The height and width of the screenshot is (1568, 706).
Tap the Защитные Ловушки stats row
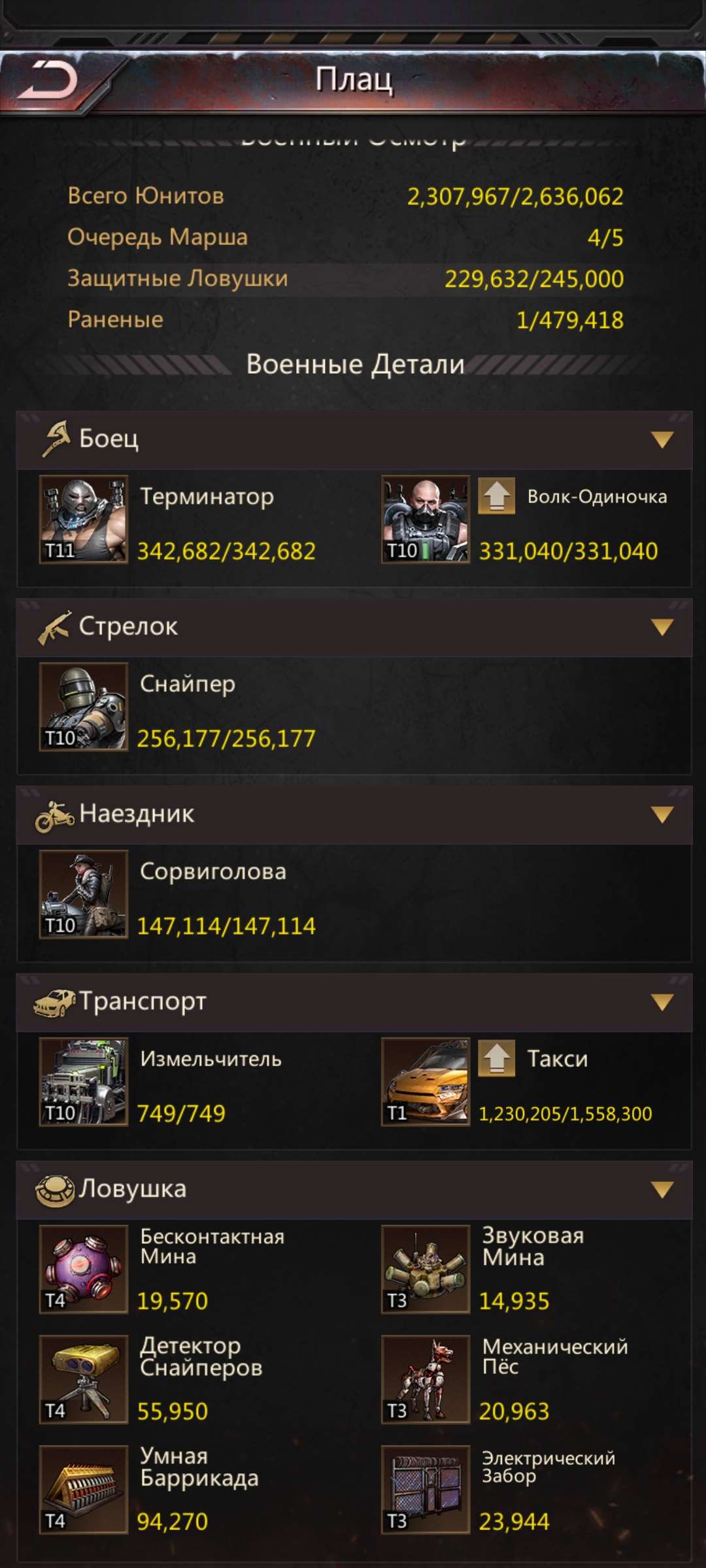[345, 279]
